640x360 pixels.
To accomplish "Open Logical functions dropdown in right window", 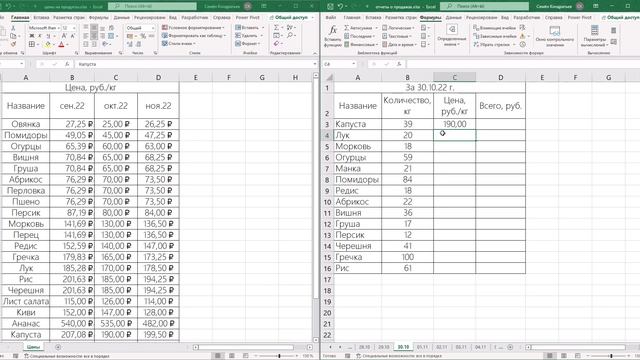I will tap(398, 28).
